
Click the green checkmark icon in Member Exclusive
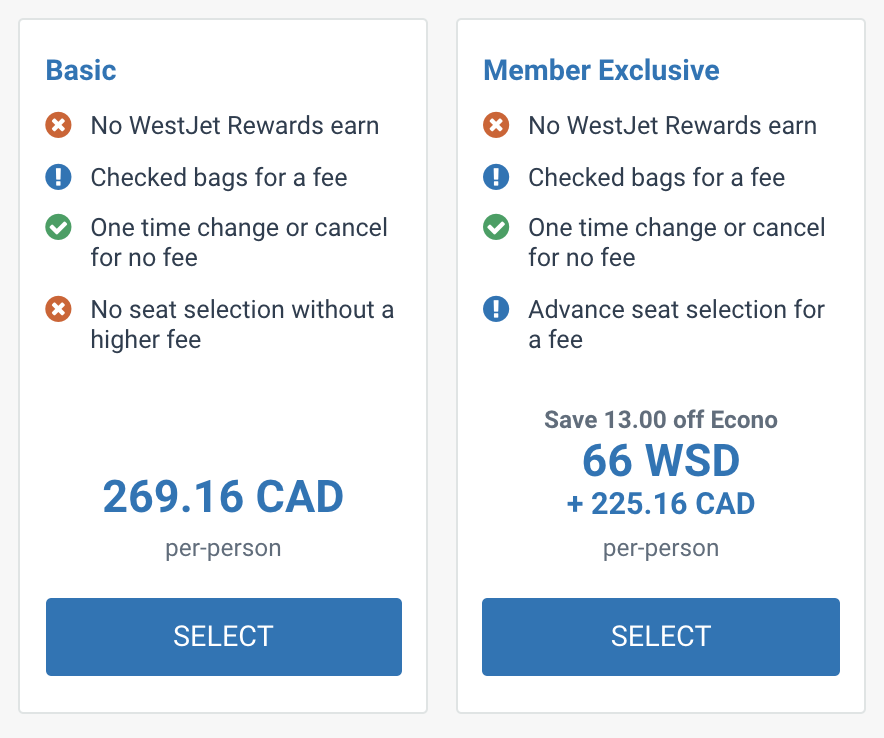tap(496, 228)
